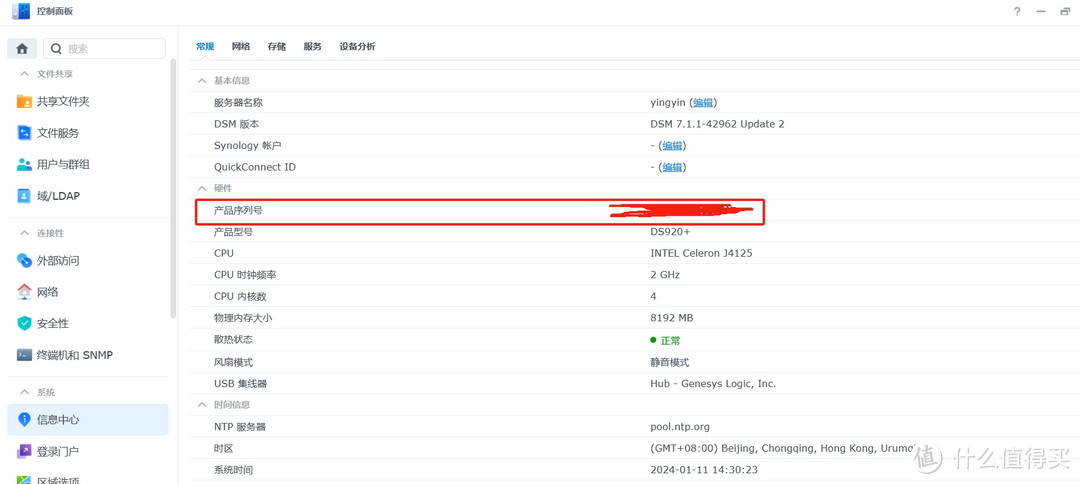This screenshot has width=1080, height=484.
Task: Select the DS920+ model value
Action: (x=670, y=232)
